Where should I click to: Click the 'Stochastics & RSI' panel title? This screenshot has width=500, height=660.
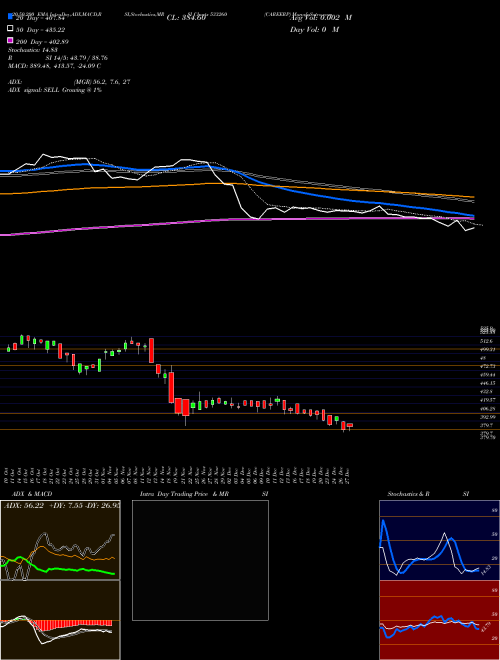[428, 494]
